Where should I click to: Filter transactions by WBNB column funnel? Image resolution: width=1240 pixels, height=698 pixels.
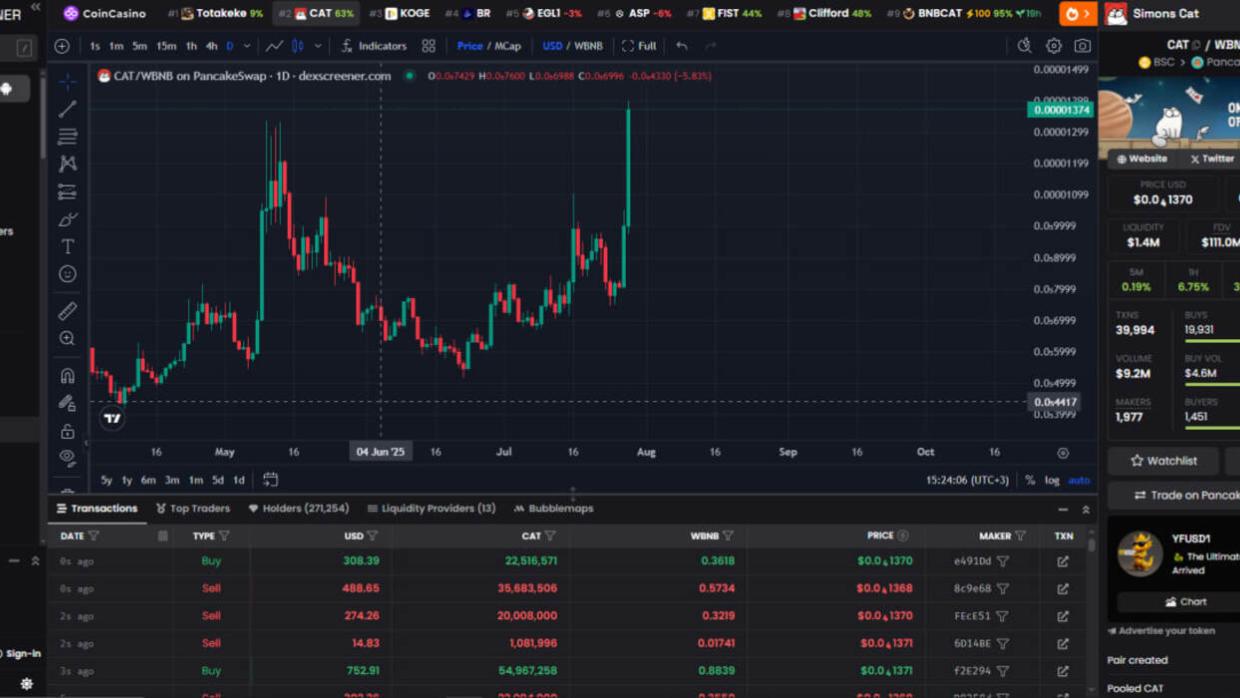(728, 536)
